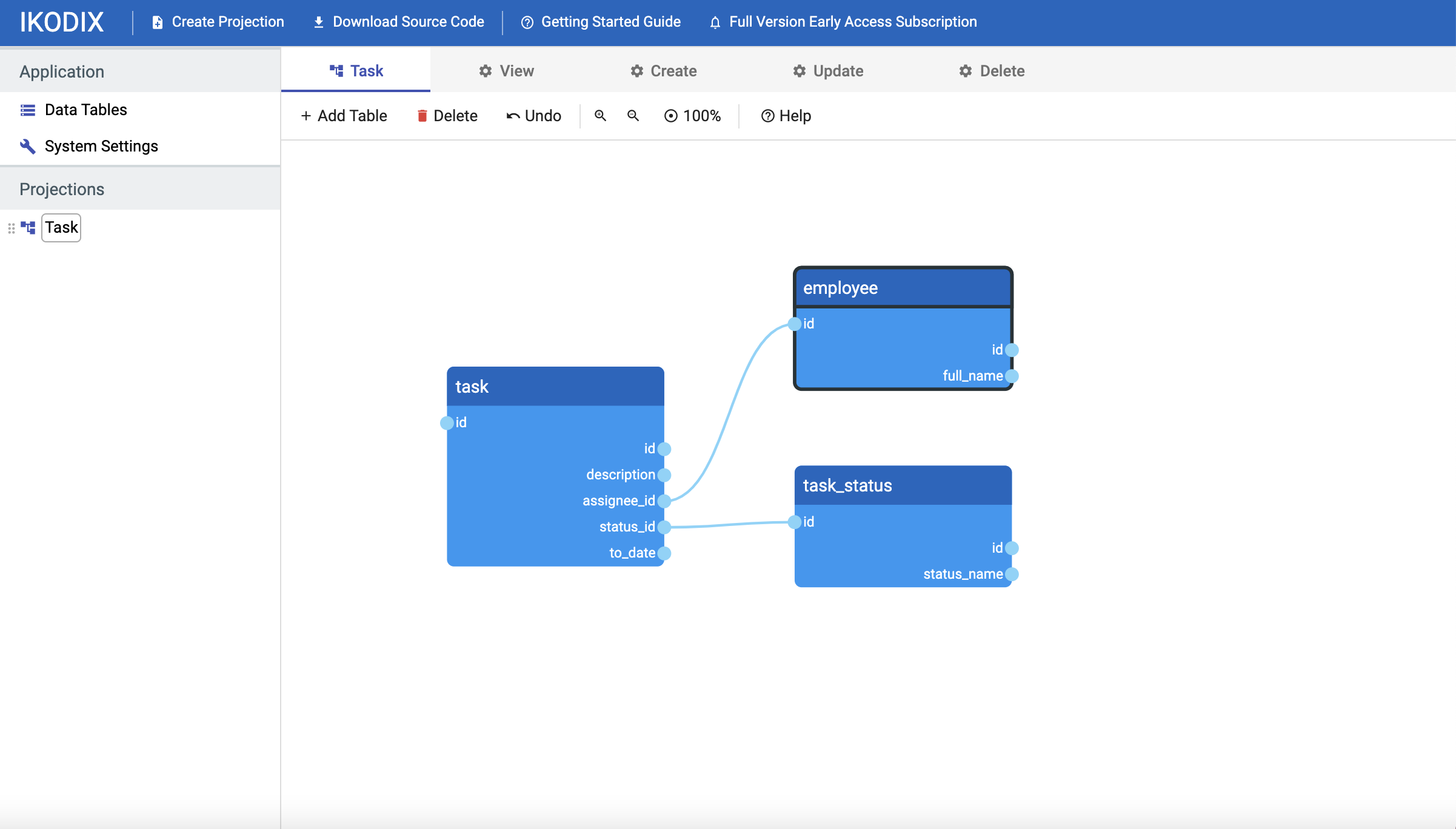The image size is (1456, 829).
Task: Select the task_status table header
Action: coord(903,485)
